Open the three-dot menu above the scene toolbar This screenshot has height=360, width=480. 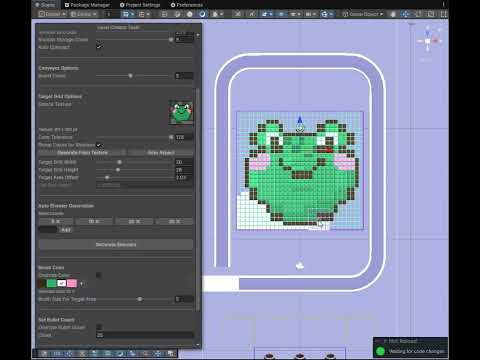pyautogui.click(x=443, y=5)
